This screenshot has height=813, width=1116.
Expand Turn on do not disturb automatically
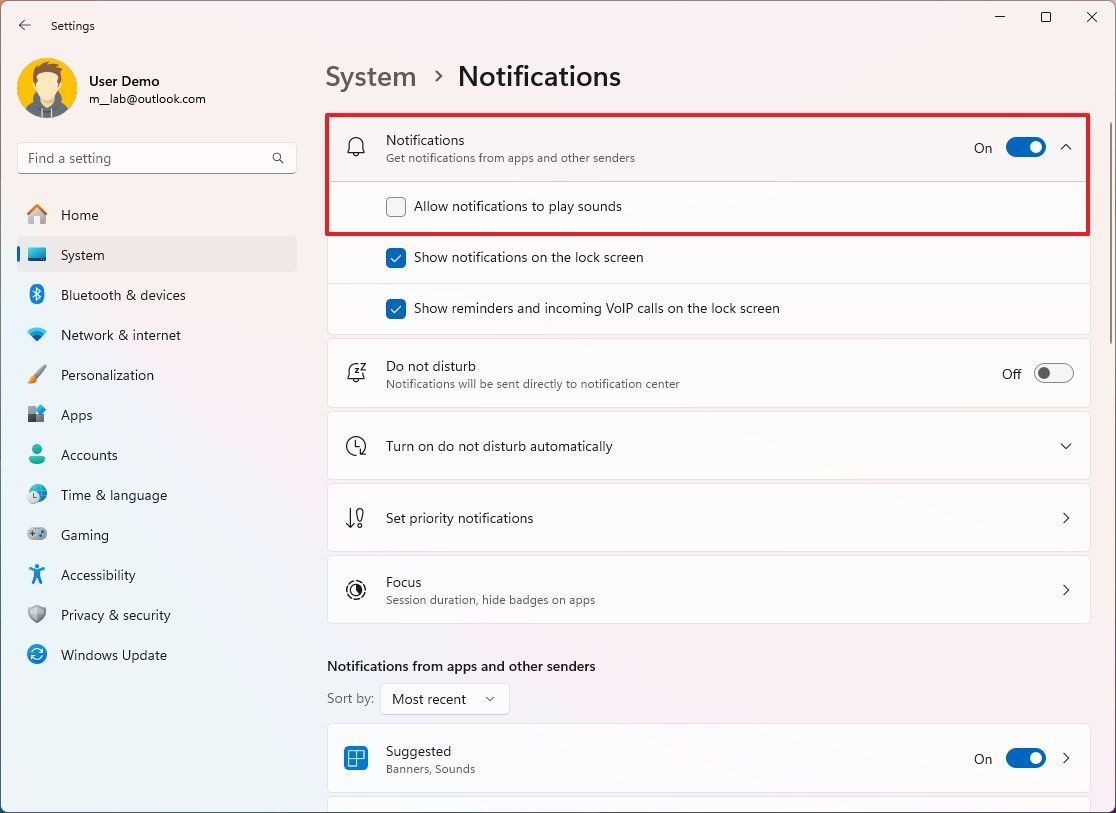point(1066,446)
